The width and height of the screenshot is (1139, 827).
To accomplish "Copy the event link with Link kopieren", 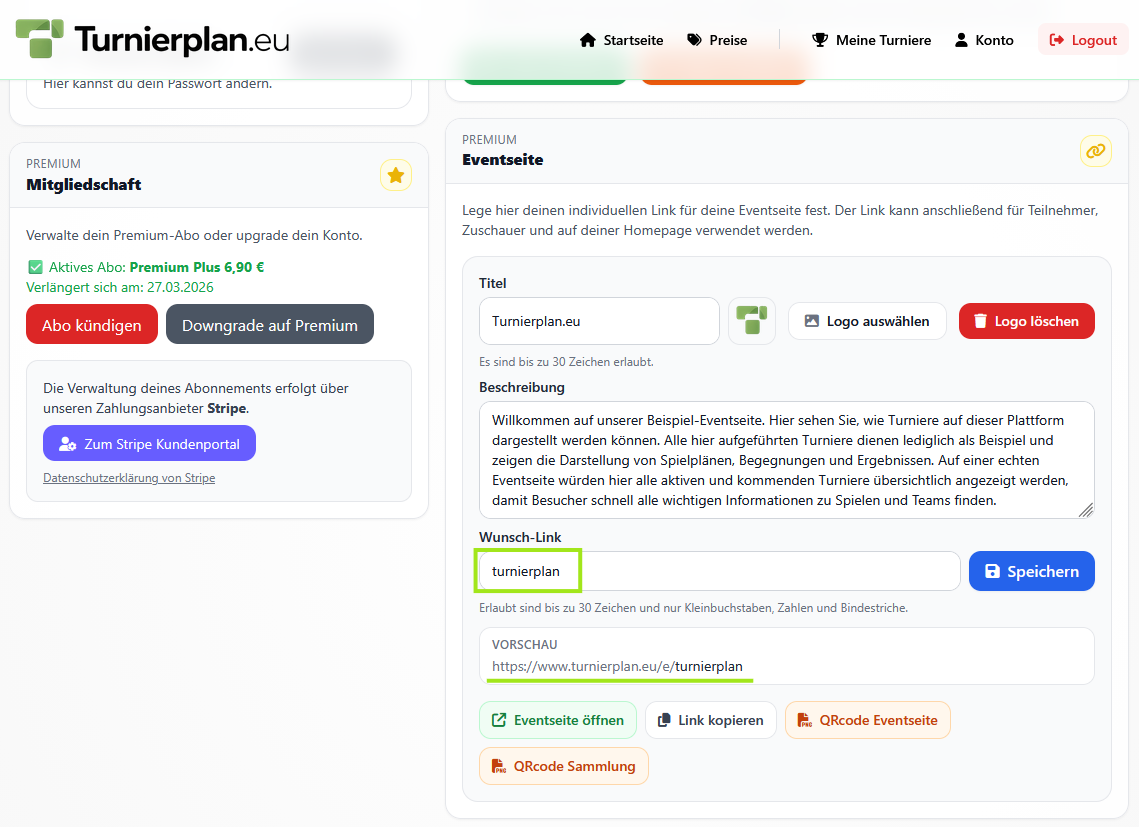I will tap(710, 719).
